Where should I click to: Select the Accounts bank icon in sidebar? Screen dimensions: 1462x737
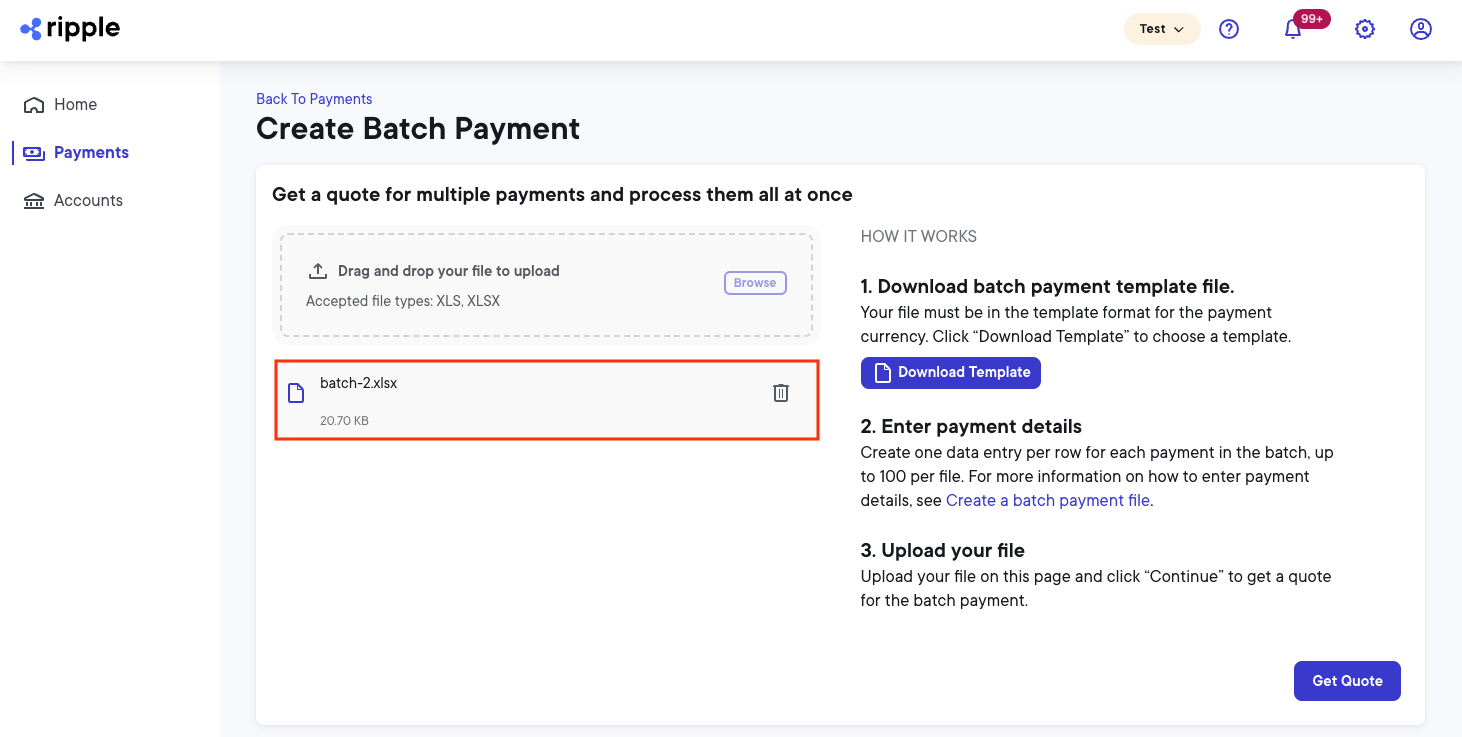point(32,200)
